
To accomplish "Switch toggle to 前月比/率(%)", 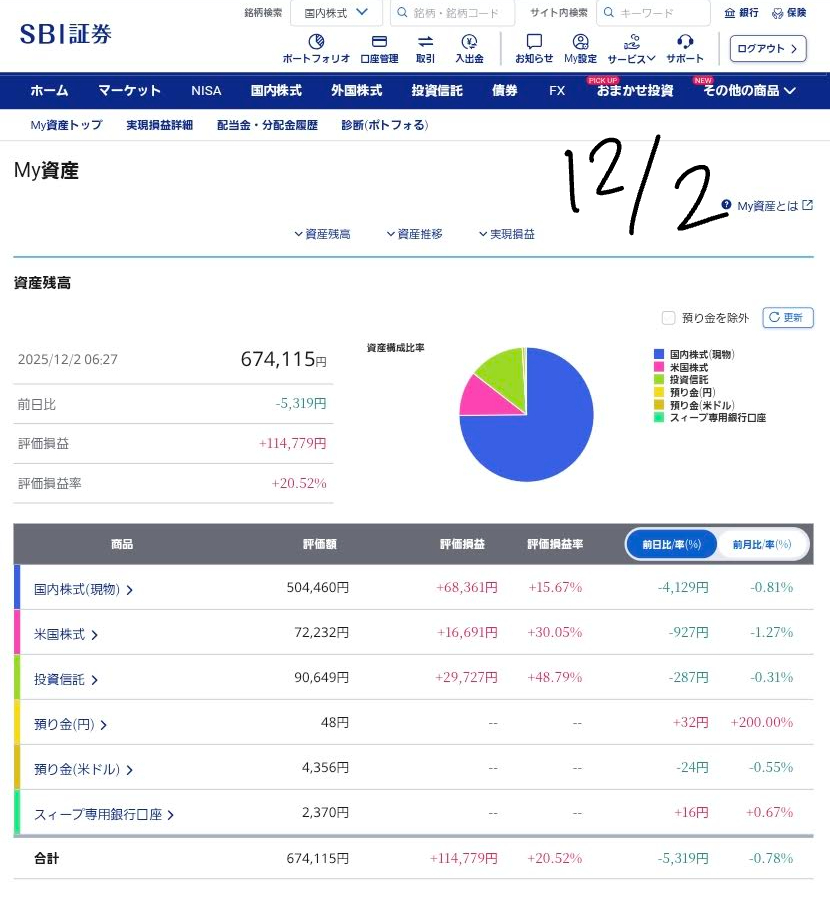I will [x=762, y=544].
